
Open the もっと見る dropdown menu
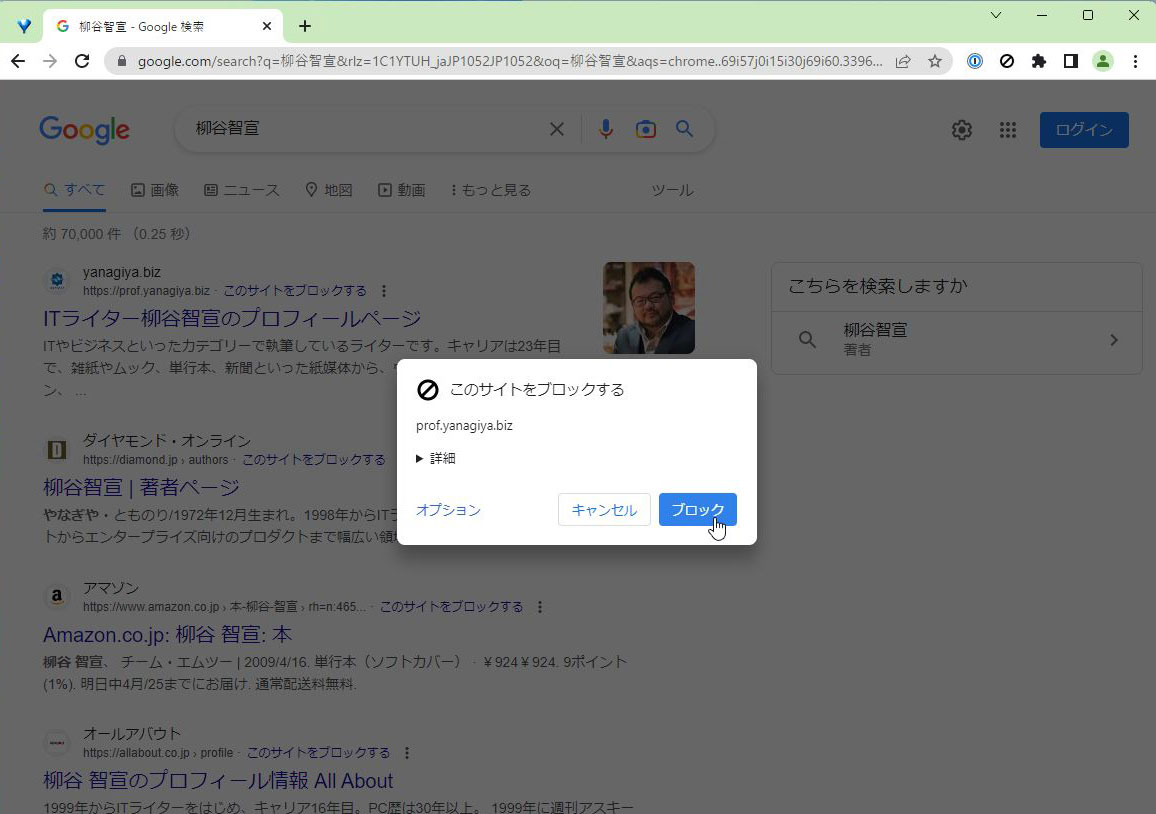(491, 190)
